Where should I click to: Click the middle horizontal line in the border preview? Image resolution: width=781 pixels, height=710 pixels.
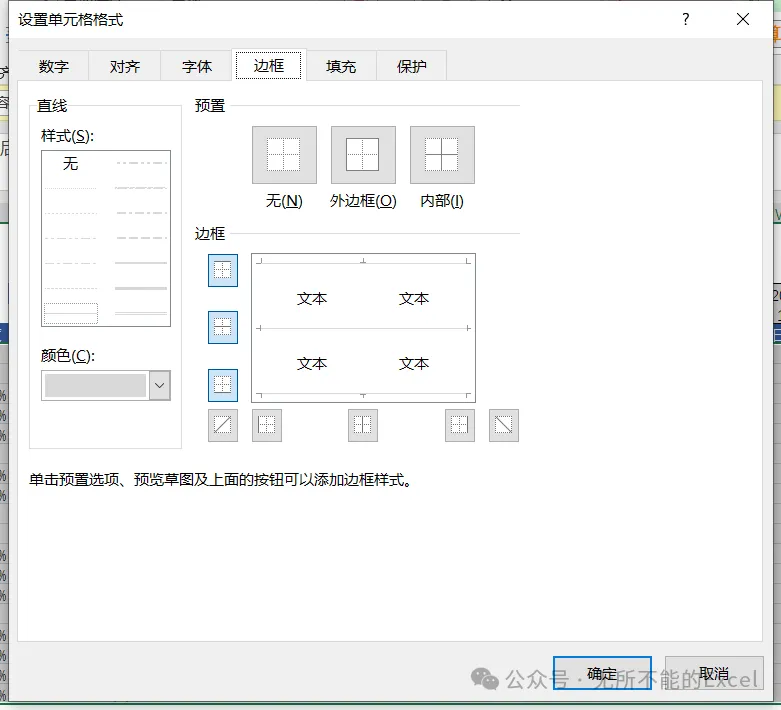pos(364,328)
